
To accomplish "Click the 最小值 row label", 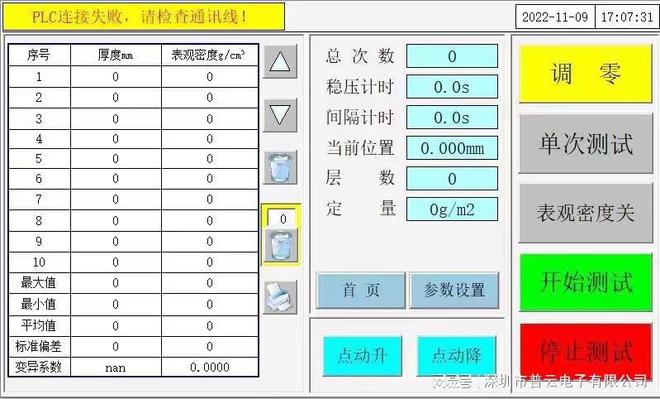I will [x=39, y=304].
